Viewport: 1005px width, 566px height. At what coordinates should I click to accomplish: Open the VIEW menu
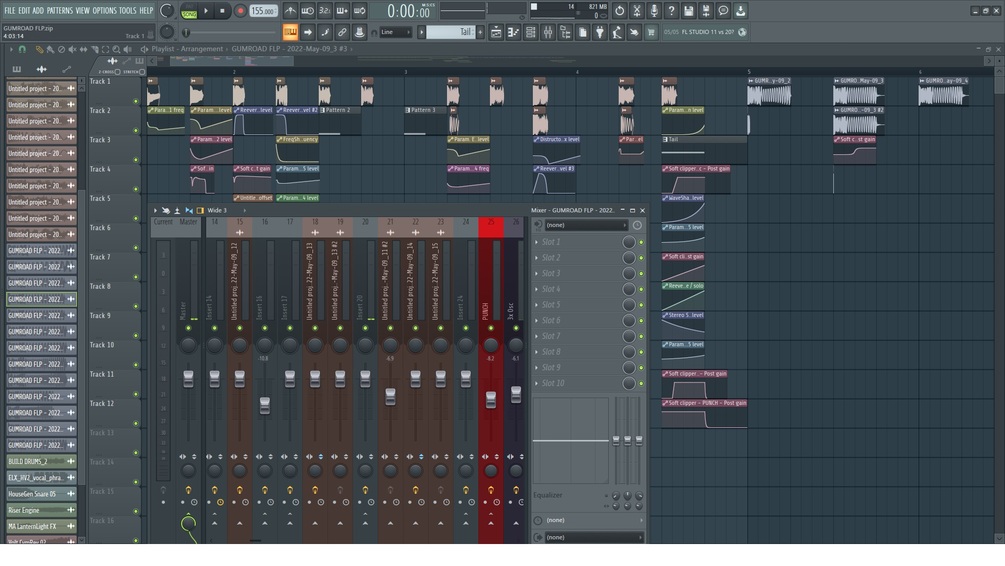(x=83, y=10)
